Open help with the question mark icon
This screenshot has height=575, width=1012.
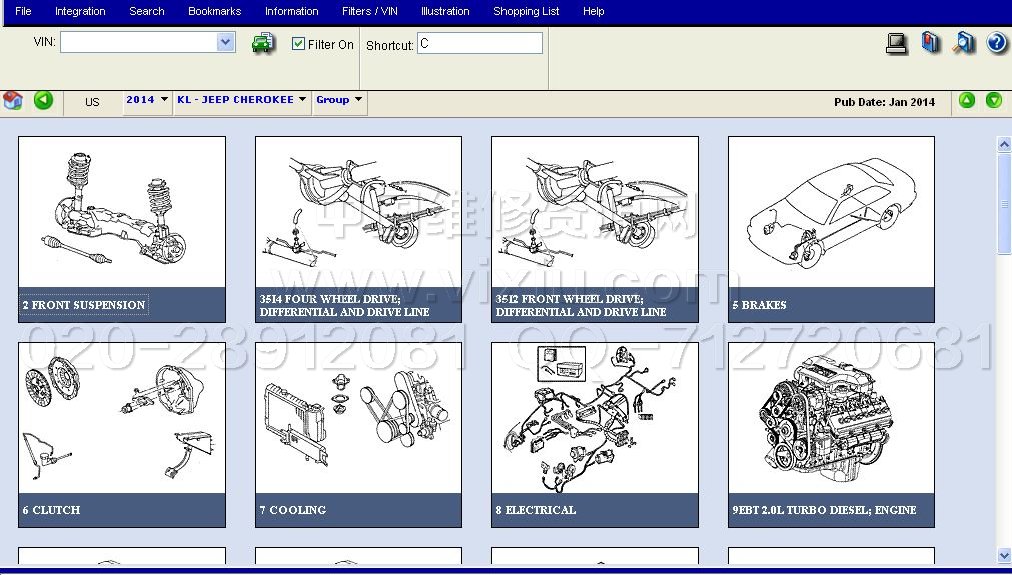pyautogui.click(x=996, y=43)
